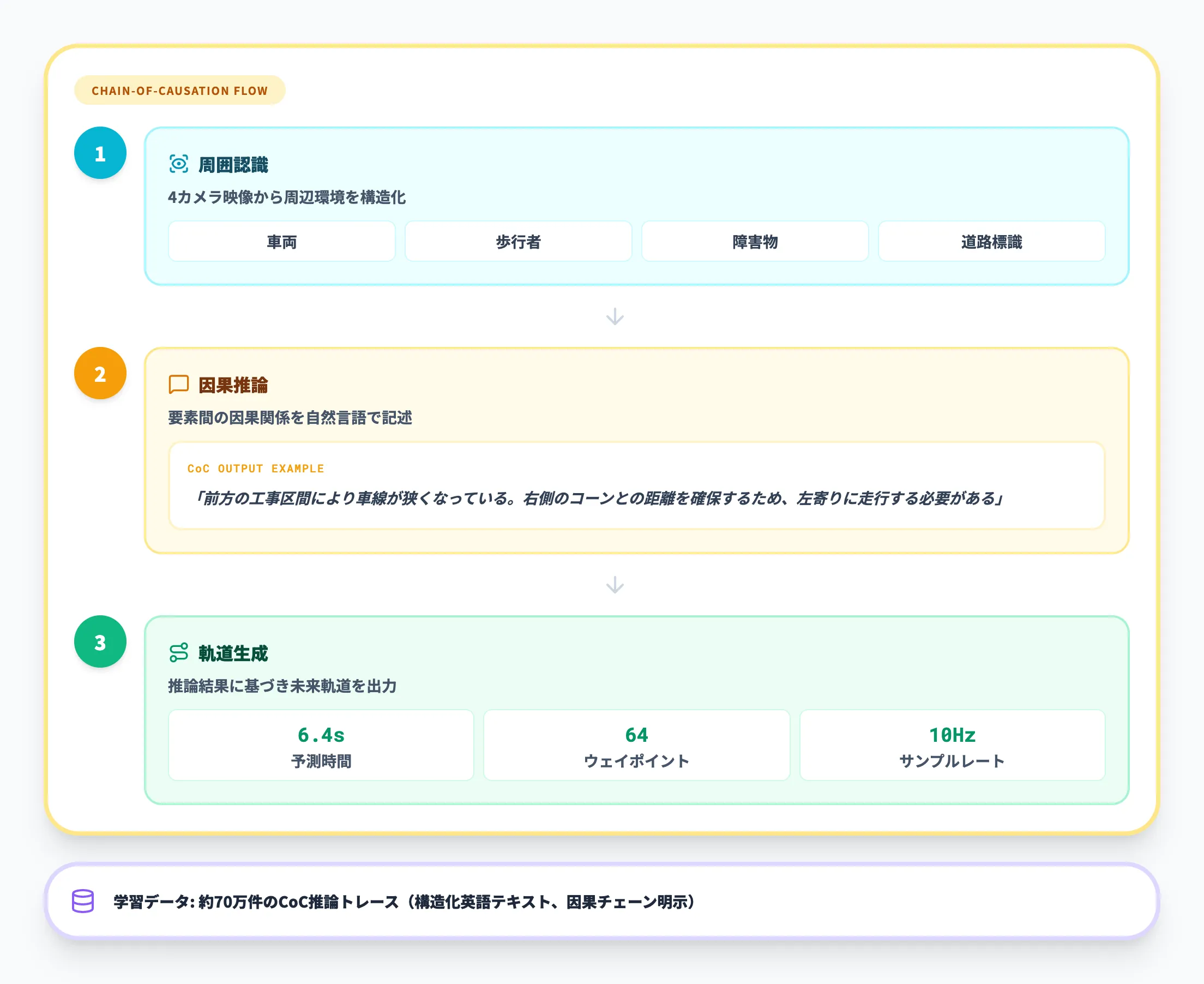1204x984 pixels.
Task: Select the scan icon next to 周囲認識
Action: tap(179, 163)
